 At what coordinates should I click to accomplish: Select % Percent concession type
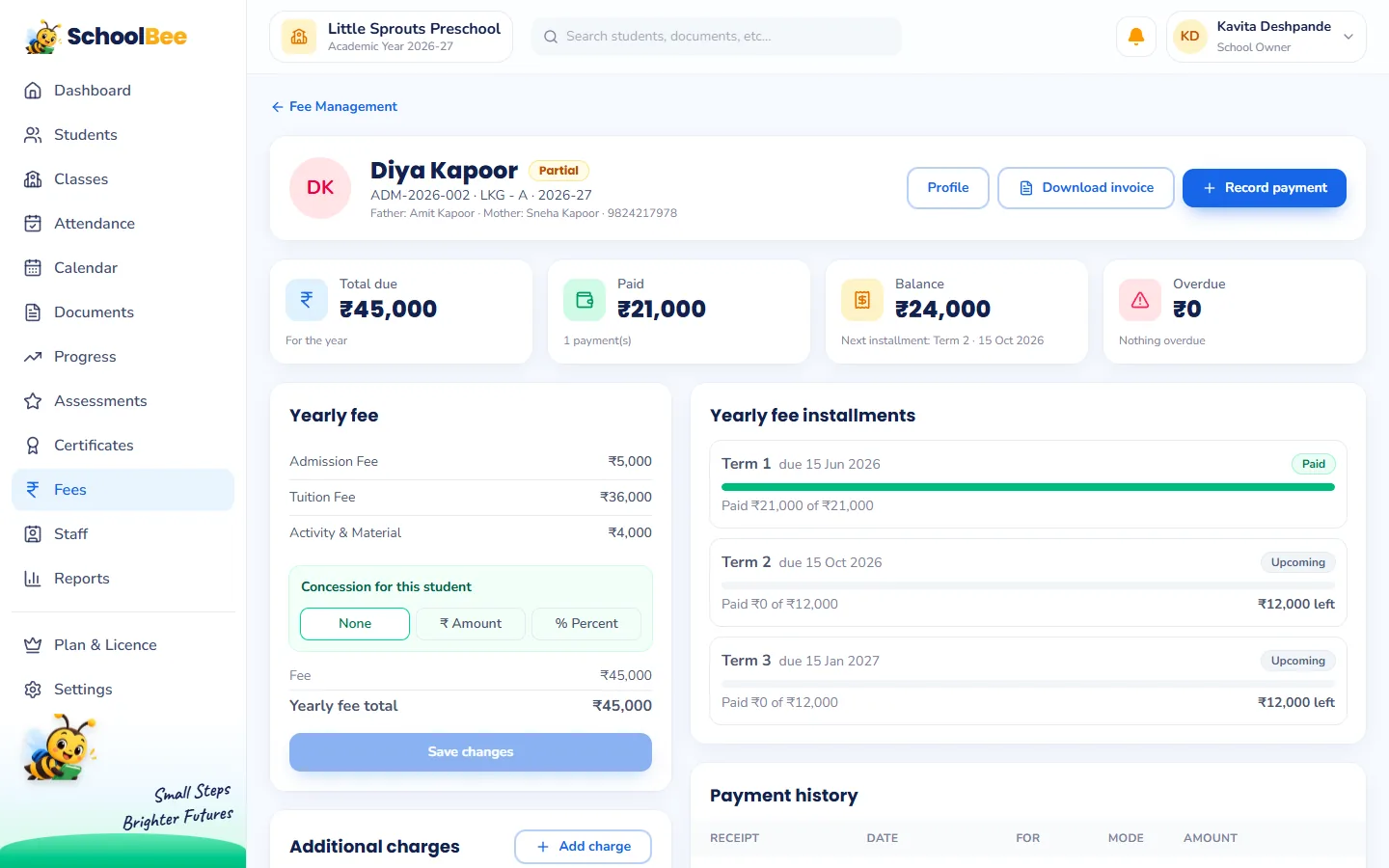(x=586, y=624)
